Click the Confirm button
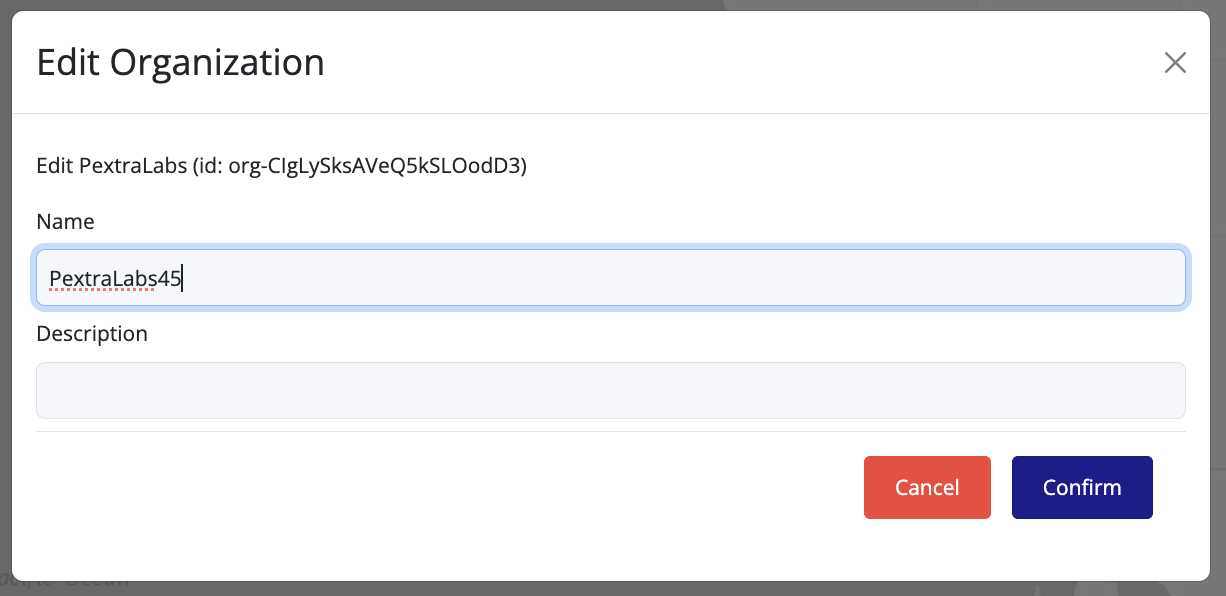Viewport: 1226px width, 596px height. pos(1082,488)
